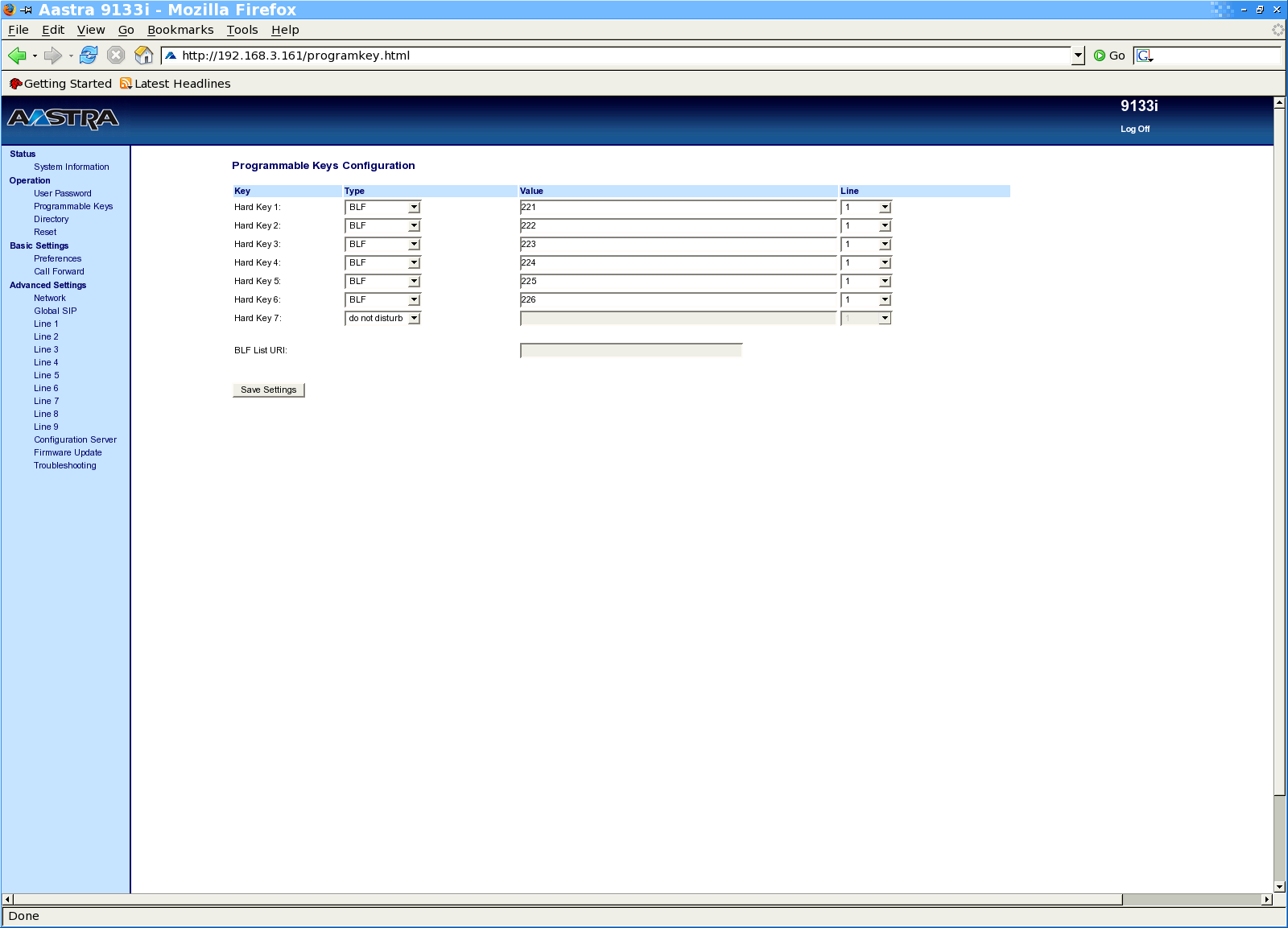Expand Type dropdown for Hard Key 6
The height and width of the screenshot is (928, 1288).
click(382, 300)
